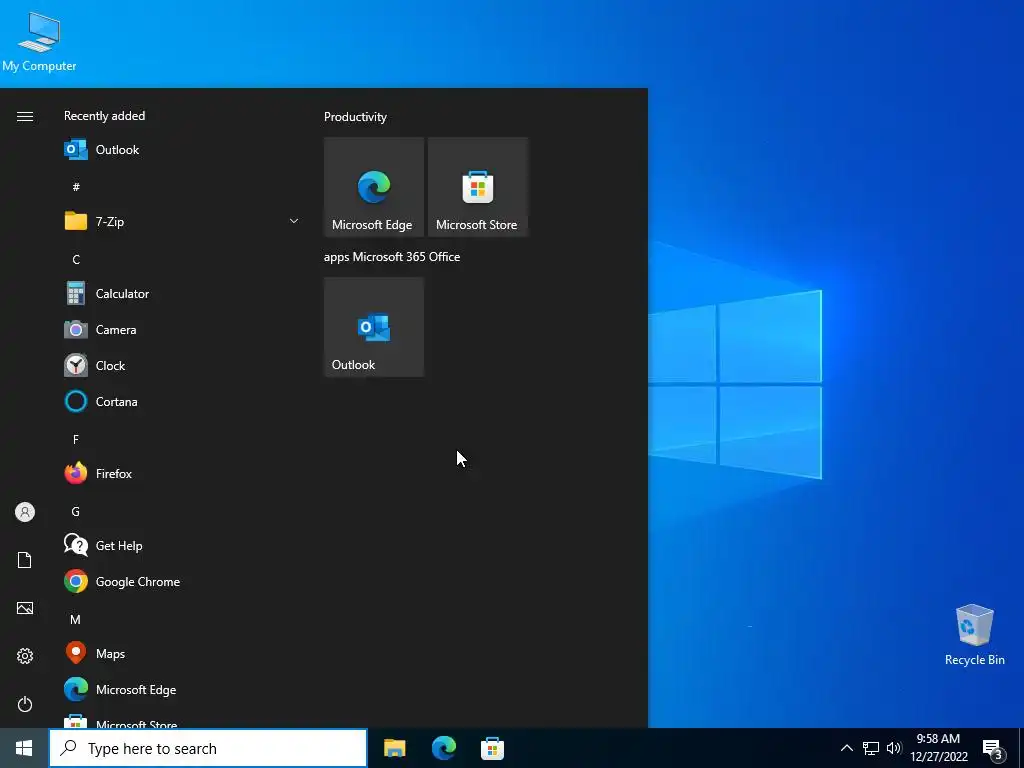Click the apps Microsoft 365 Office group header
Image resolution: width=1024 pixels, height=768 pixels.
[x=392, y=257]
